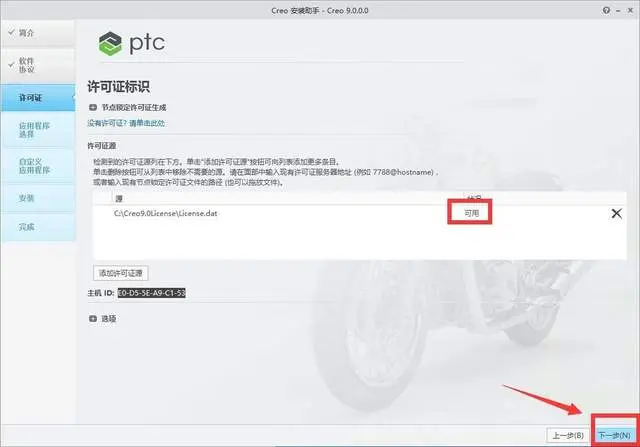The height and width of the screenshot is (447, 640).
Task: Select the 软件协议 step in sidebar
Action: pos(38,65)
